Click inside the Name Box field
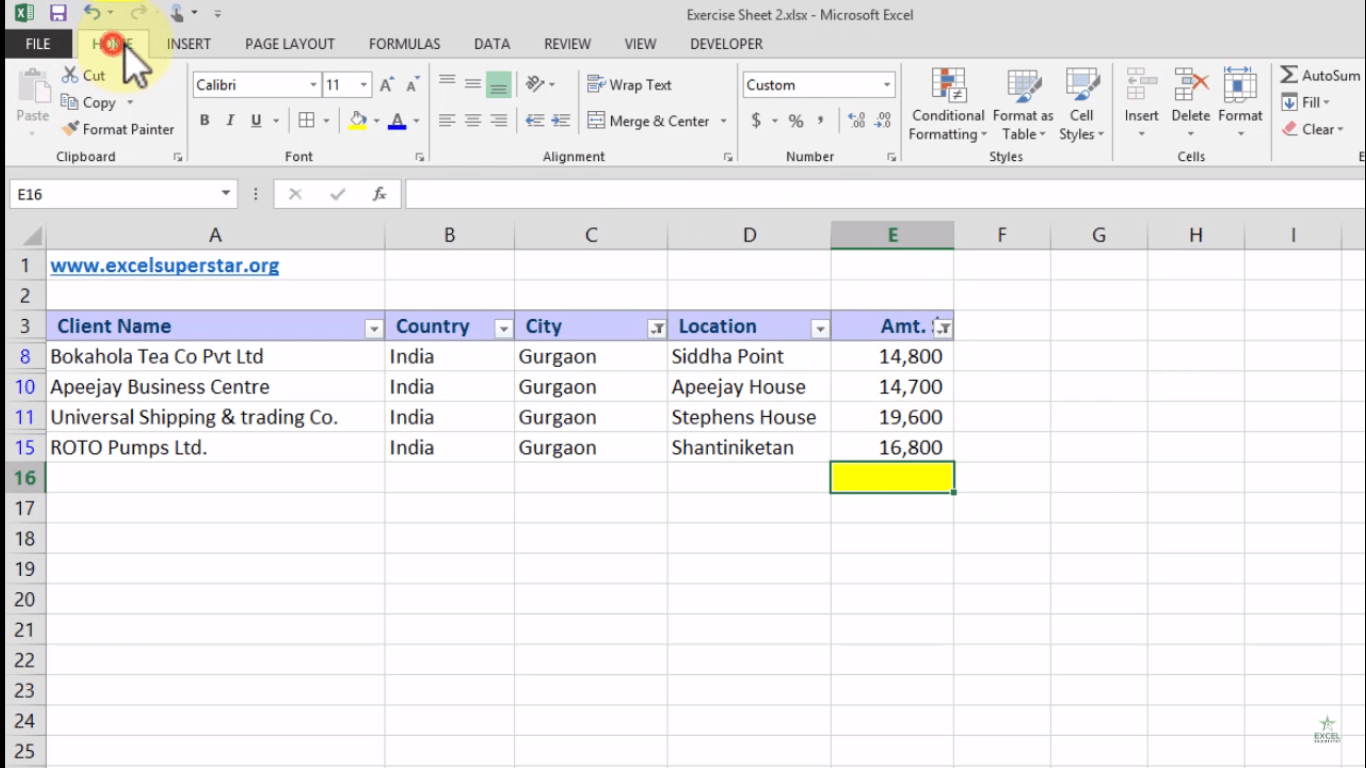 110,193
